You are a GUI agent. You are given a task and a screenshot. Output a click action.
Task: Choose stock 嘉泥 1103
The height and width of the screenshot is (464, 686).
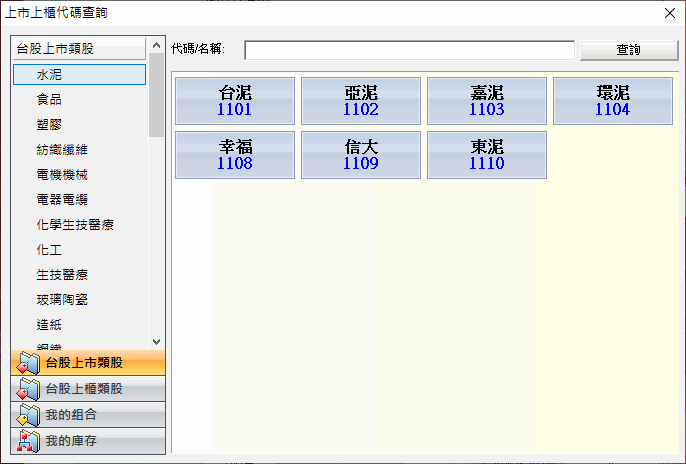(x=487, y=101)
